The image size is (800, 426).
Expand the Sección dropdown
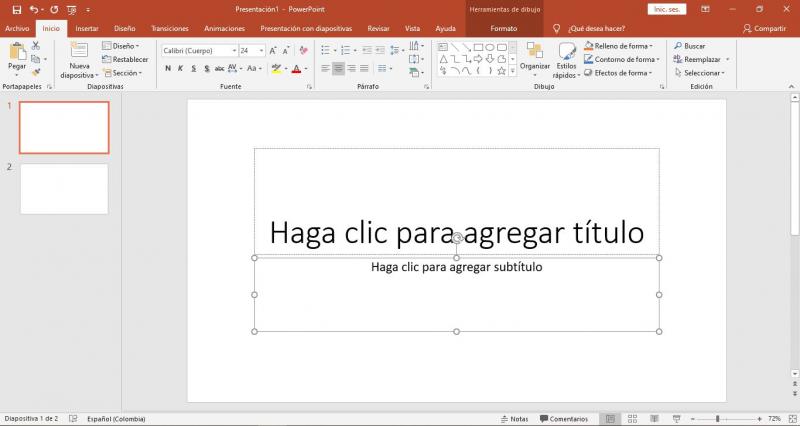[122, 73]
